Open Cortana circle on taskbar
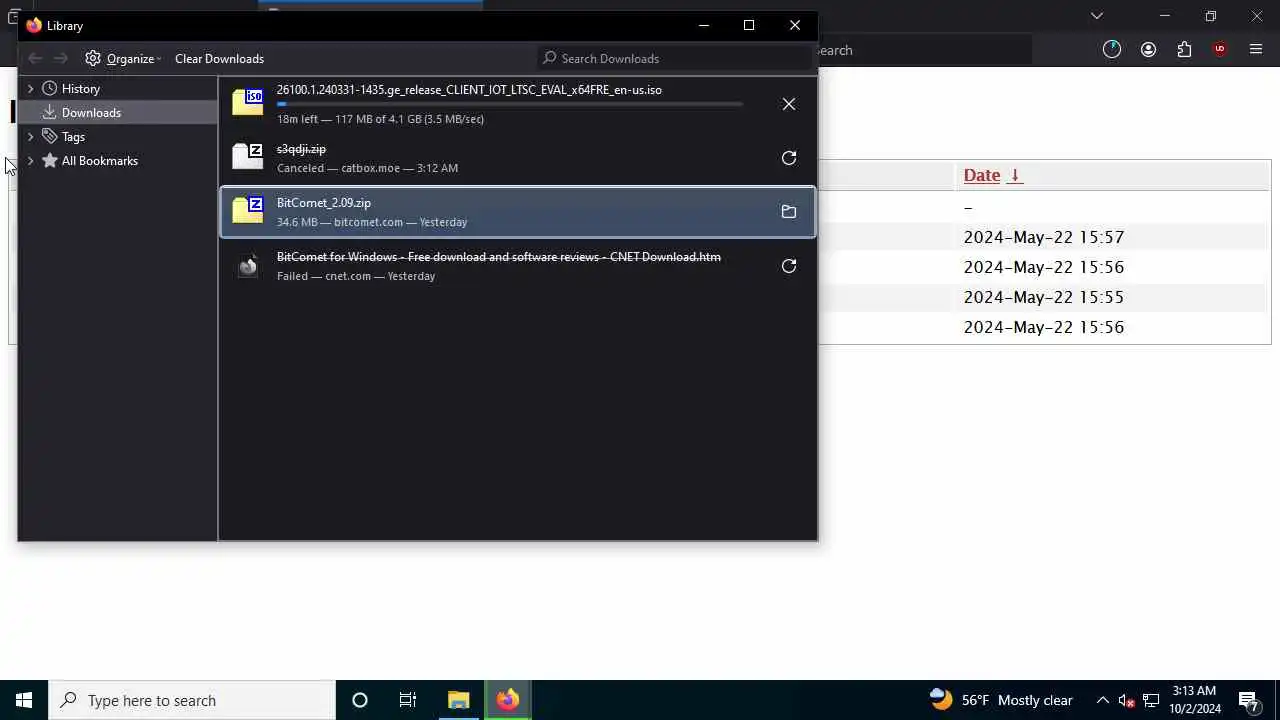This screenshot has width=1280, height=720. [x=360, y=700]
